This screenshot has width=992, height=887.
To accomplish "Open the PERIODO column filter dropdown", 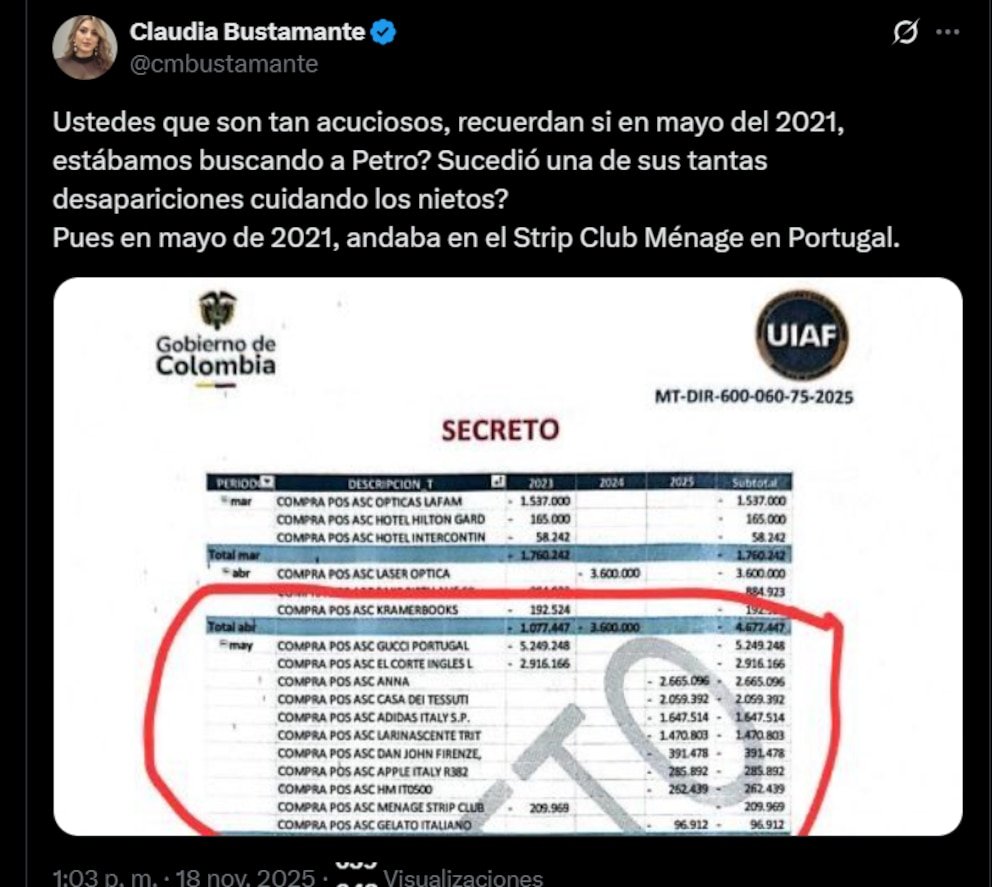I will click(268, 482).
